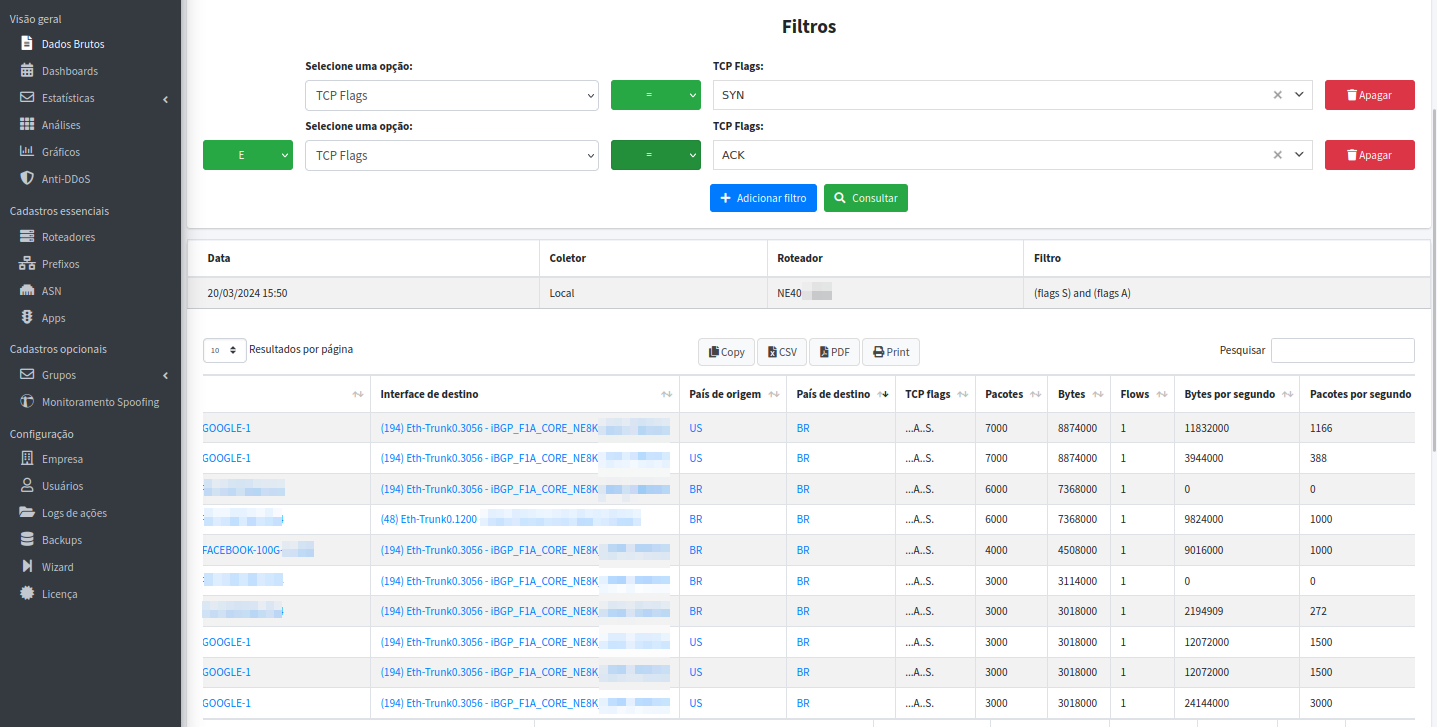Open FACEBOOK-100G link in table

click(258, 550)
